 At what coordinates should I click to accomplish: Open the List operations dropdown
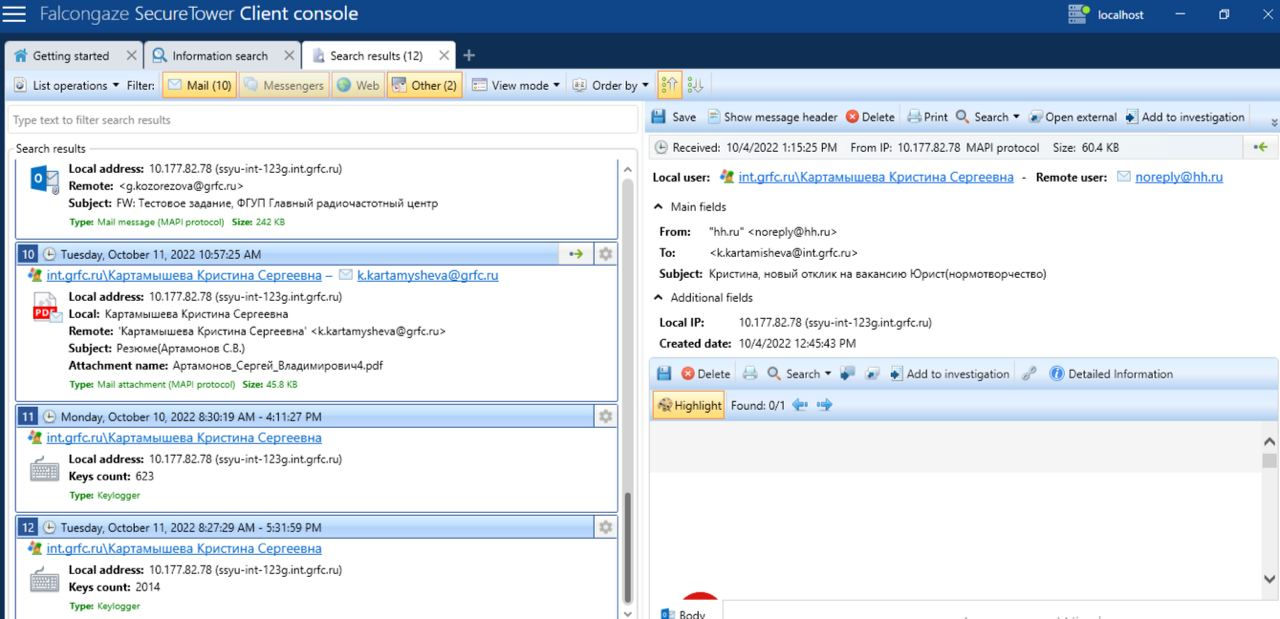66,85
